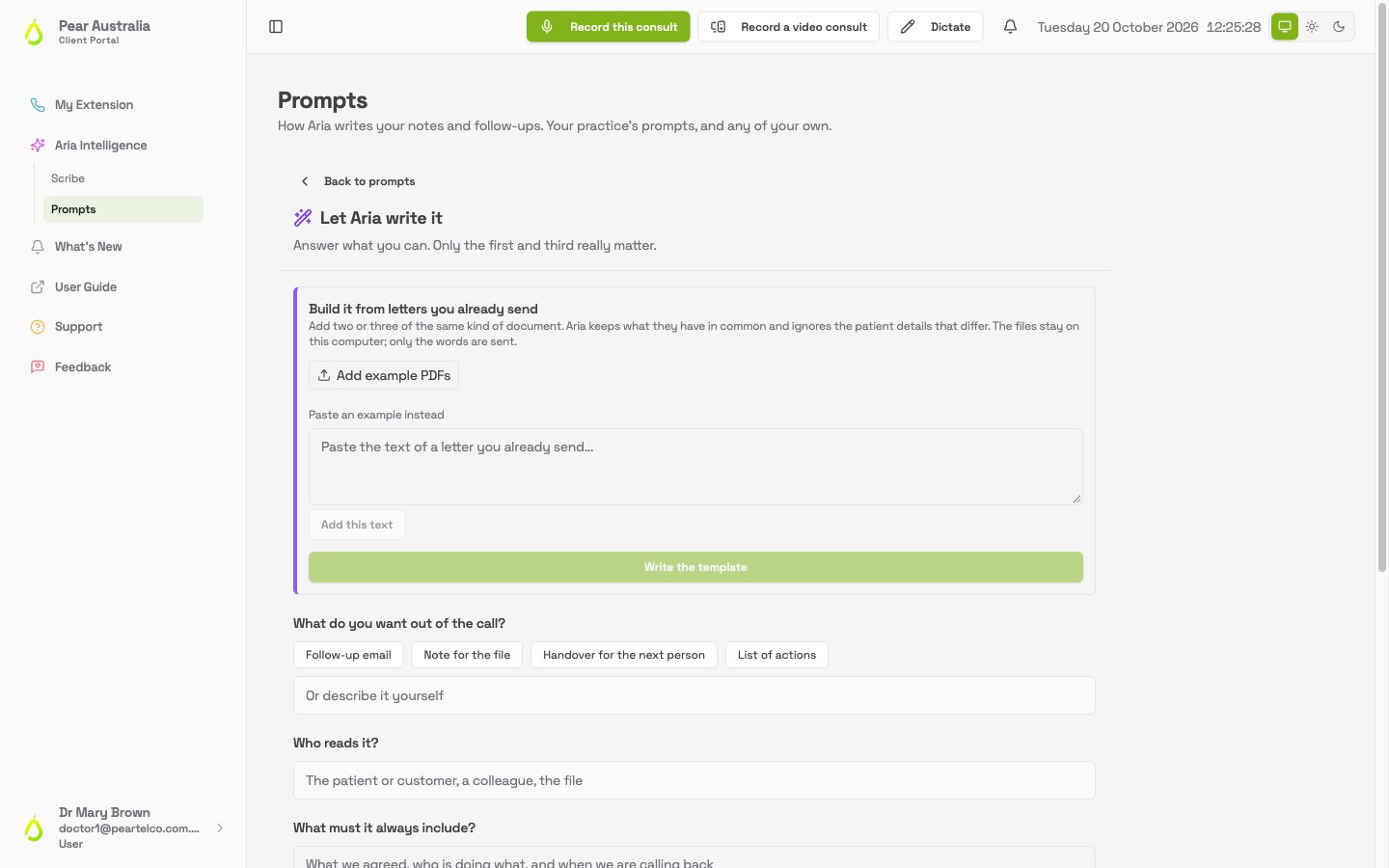This screenshot has width=1389, height=868.
Task: Click the Pear Australia logo
Action: point(34,33)
